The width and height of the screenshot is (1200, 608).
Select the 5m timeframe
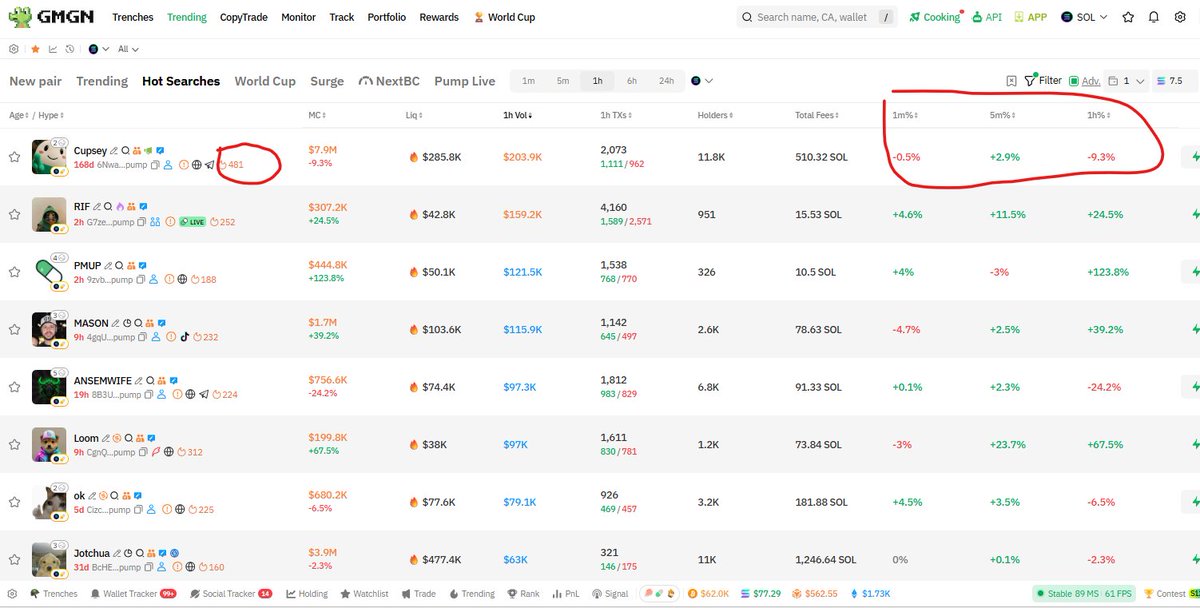point(563,81)
